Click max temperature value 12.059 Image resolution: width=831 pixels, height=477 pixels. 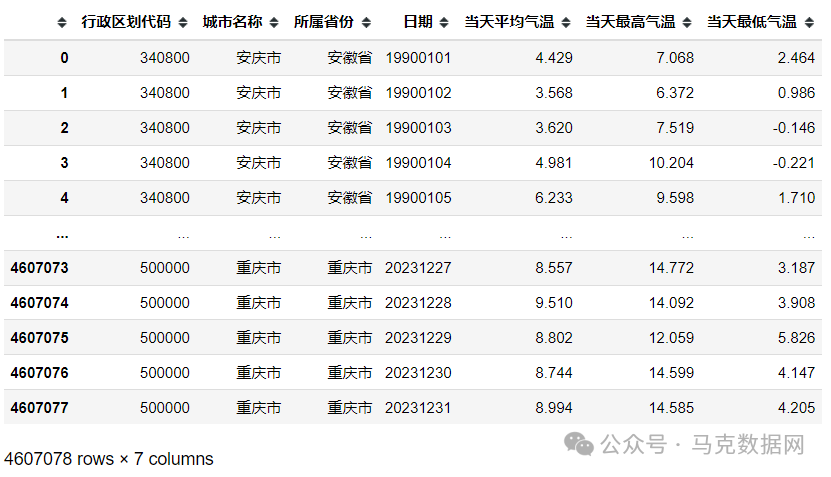[671, 338]
